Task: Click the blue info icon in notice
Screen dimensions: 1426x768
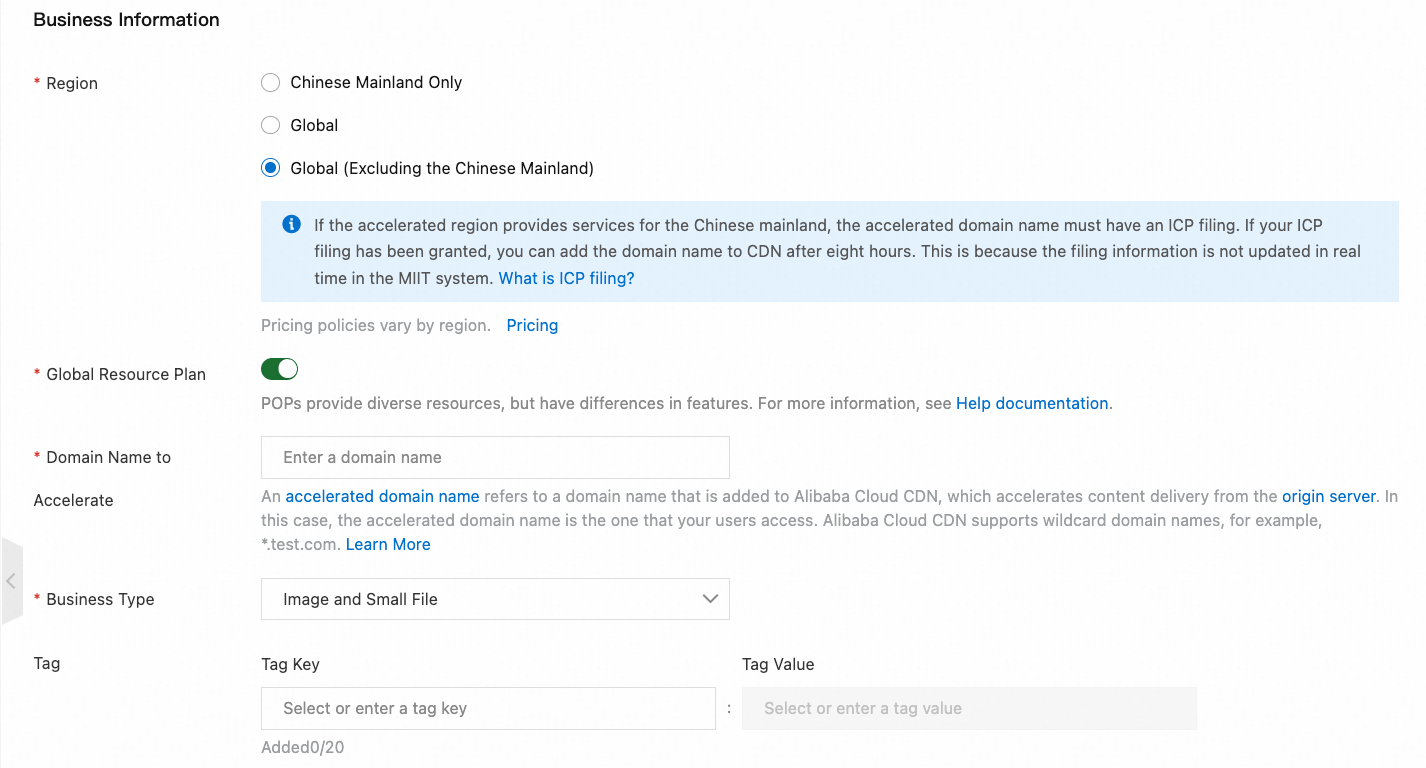Action: 291,224
